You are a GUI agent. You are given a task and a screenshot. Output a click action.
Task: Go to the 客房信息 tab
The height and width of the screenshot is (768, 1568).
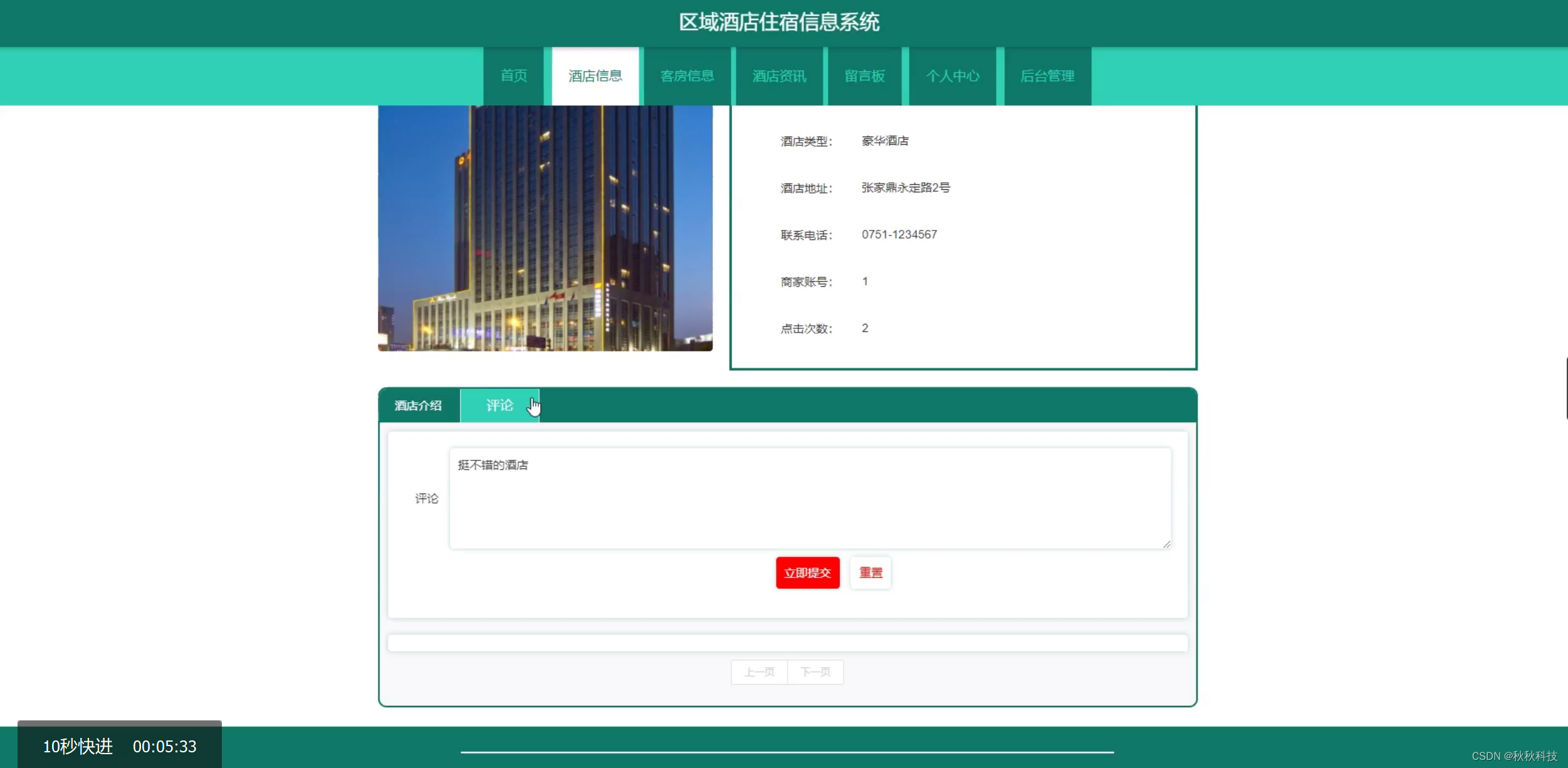point(687,76)
